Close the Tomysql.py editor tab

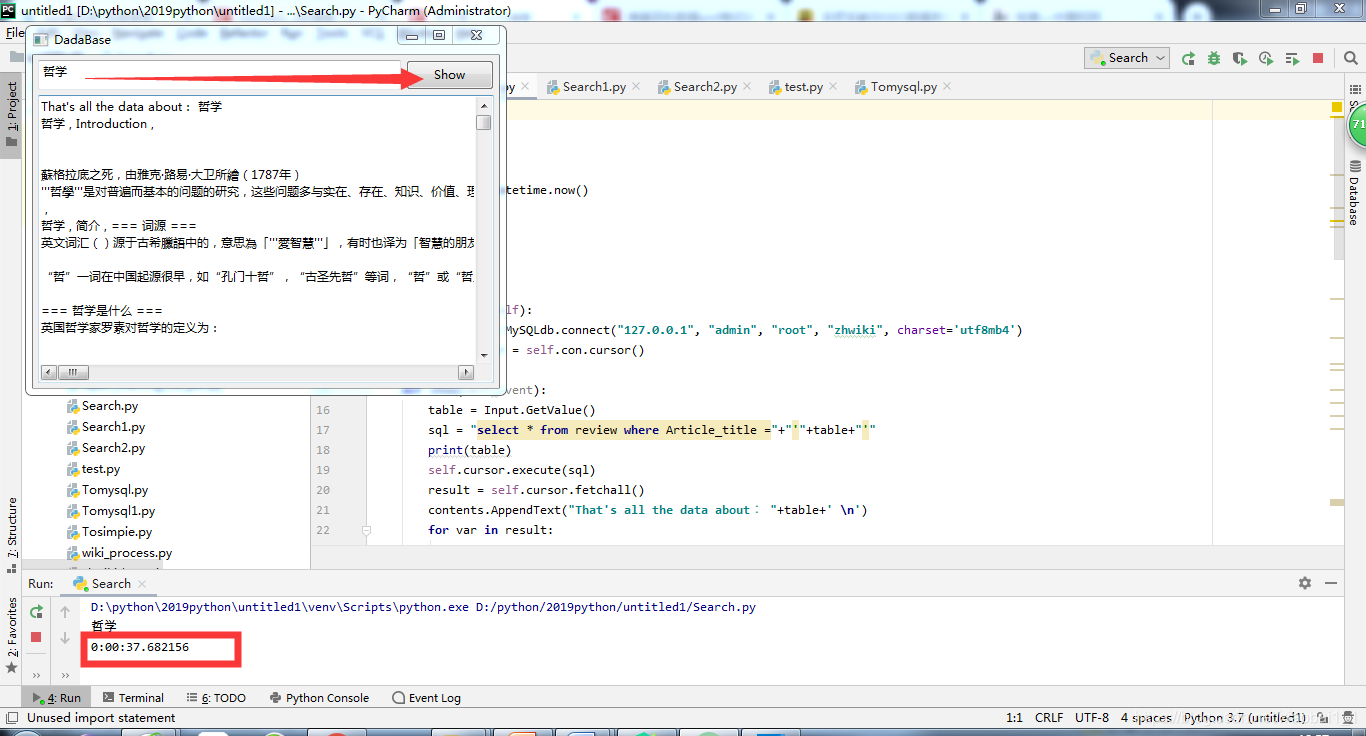click(947, 87)
